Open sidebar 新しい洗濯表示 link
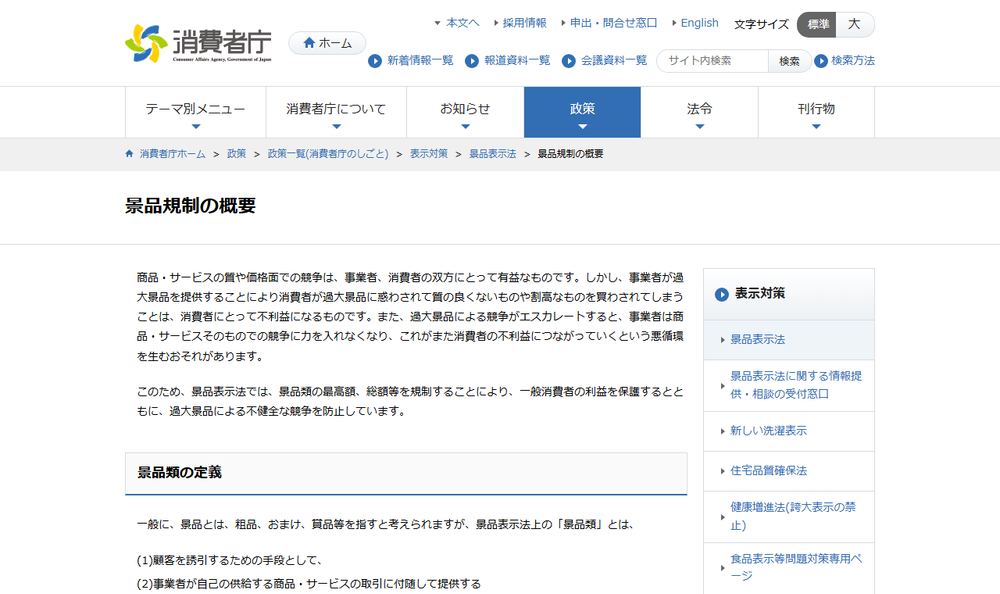Image resolution: width=1000 pixels, height=594 pixels. [768, 431]
